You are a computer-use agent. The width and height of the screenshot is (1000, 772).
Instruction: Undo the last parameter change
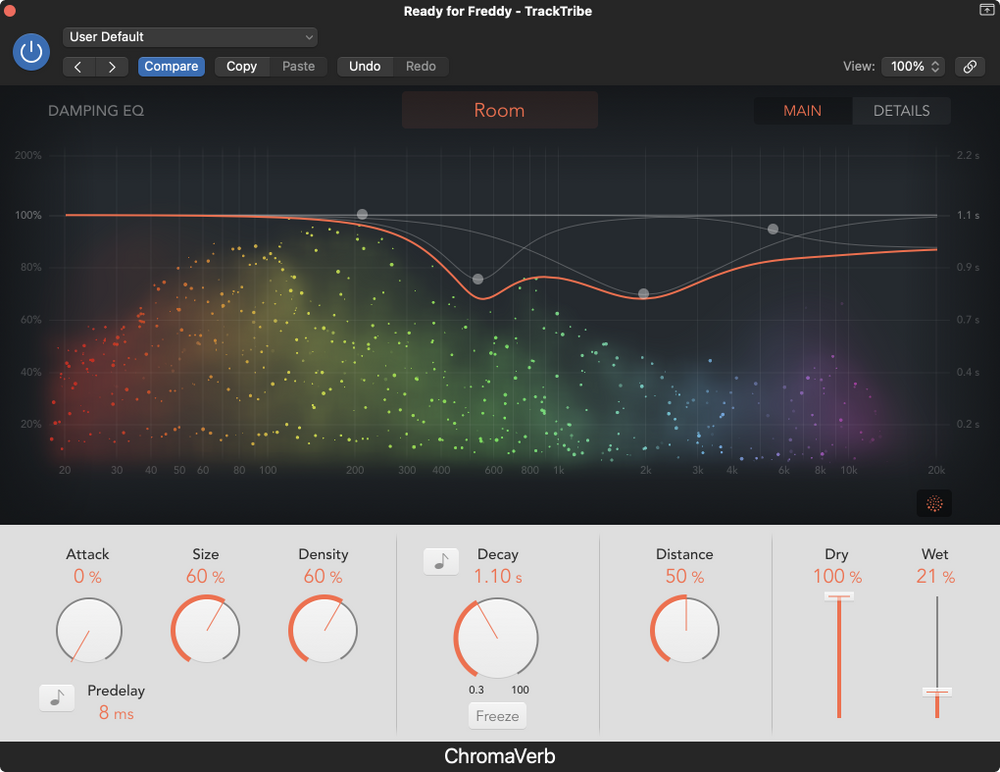click(364, 66)
